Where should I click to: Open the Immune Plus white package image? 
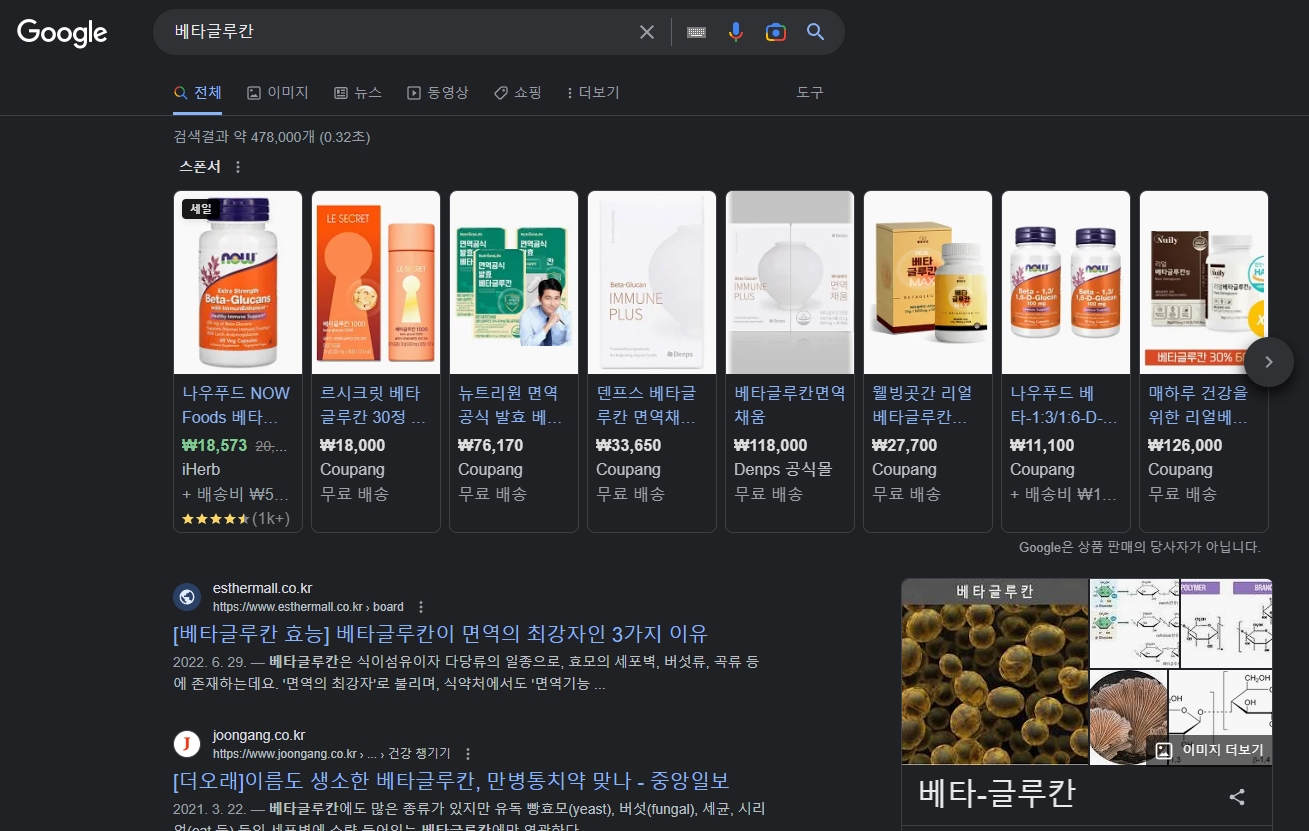coord(652,282)
